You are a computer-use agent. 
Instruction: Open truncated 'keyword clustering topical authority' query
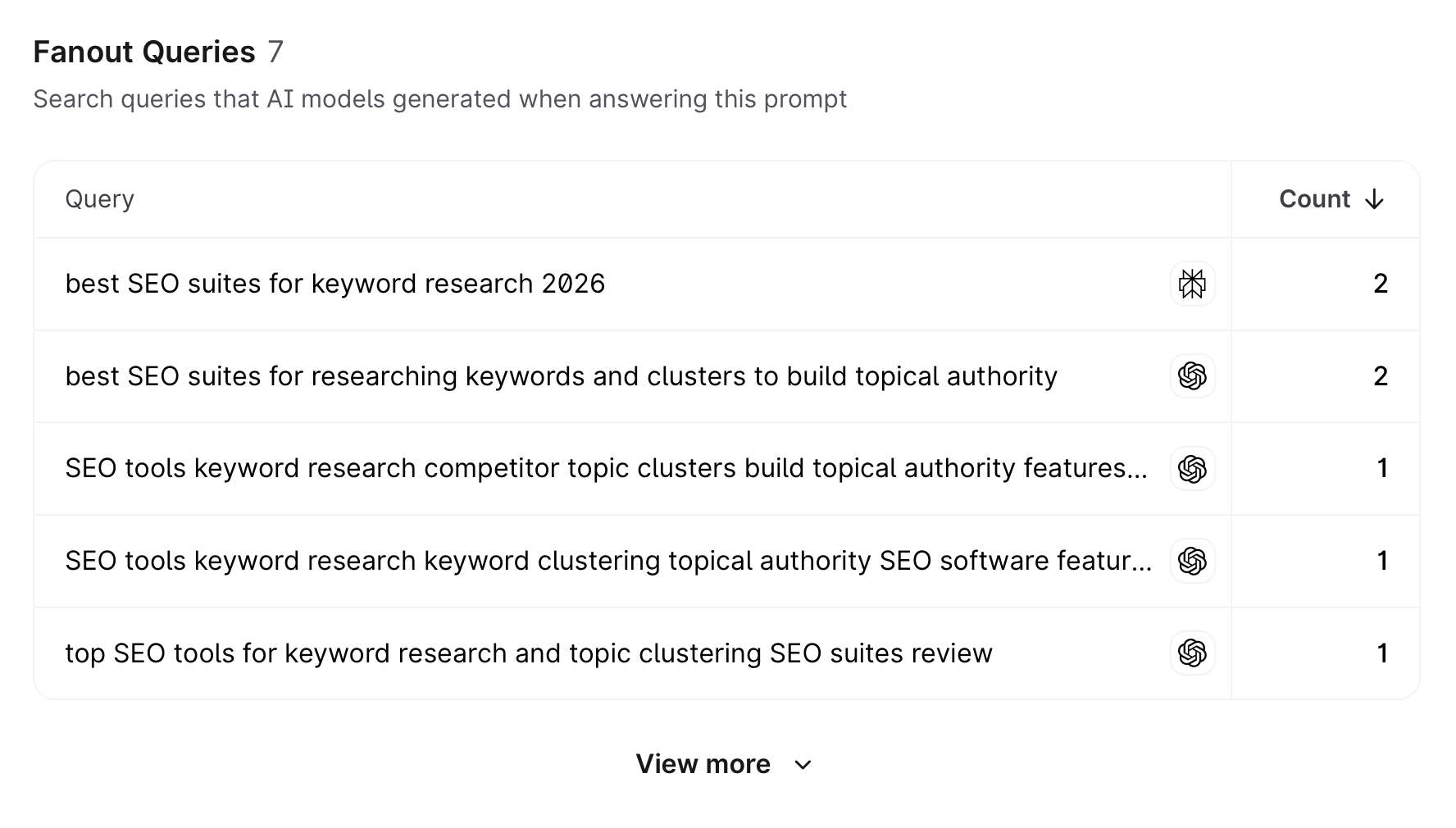click(x=608, y=561)
